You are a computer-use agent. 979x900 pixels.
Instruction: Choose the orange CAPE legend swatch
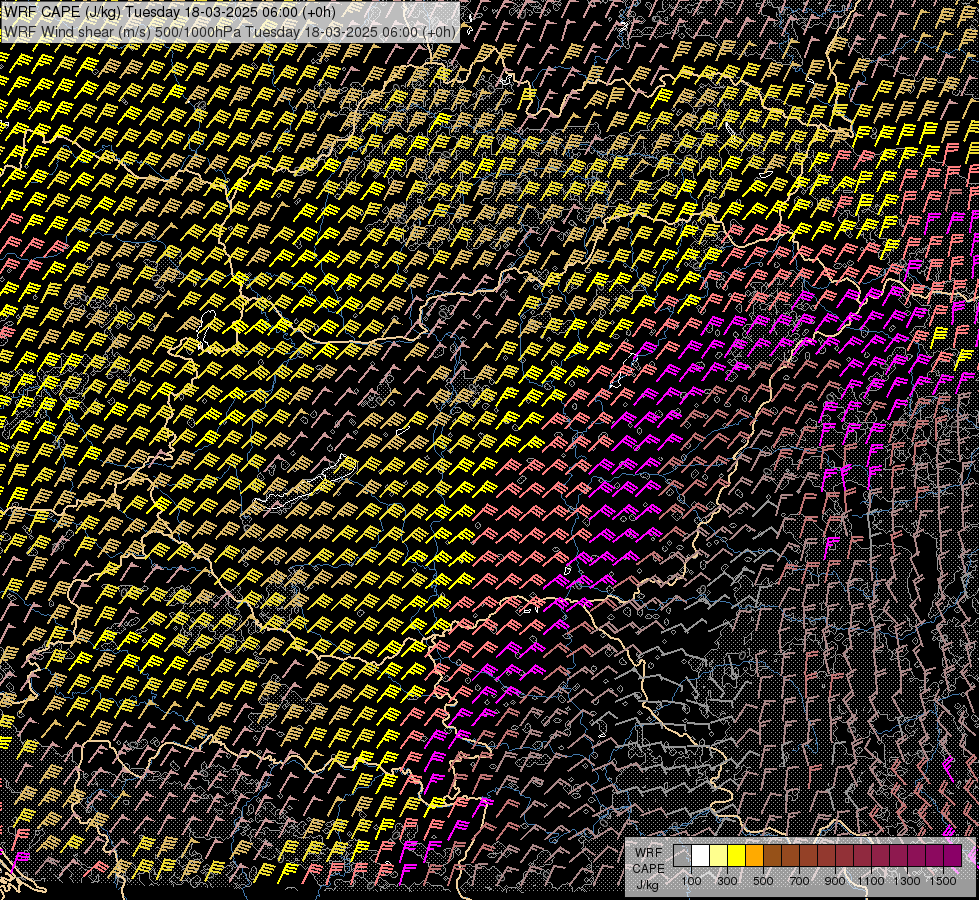pyautogui.click(x=754, y=855)
